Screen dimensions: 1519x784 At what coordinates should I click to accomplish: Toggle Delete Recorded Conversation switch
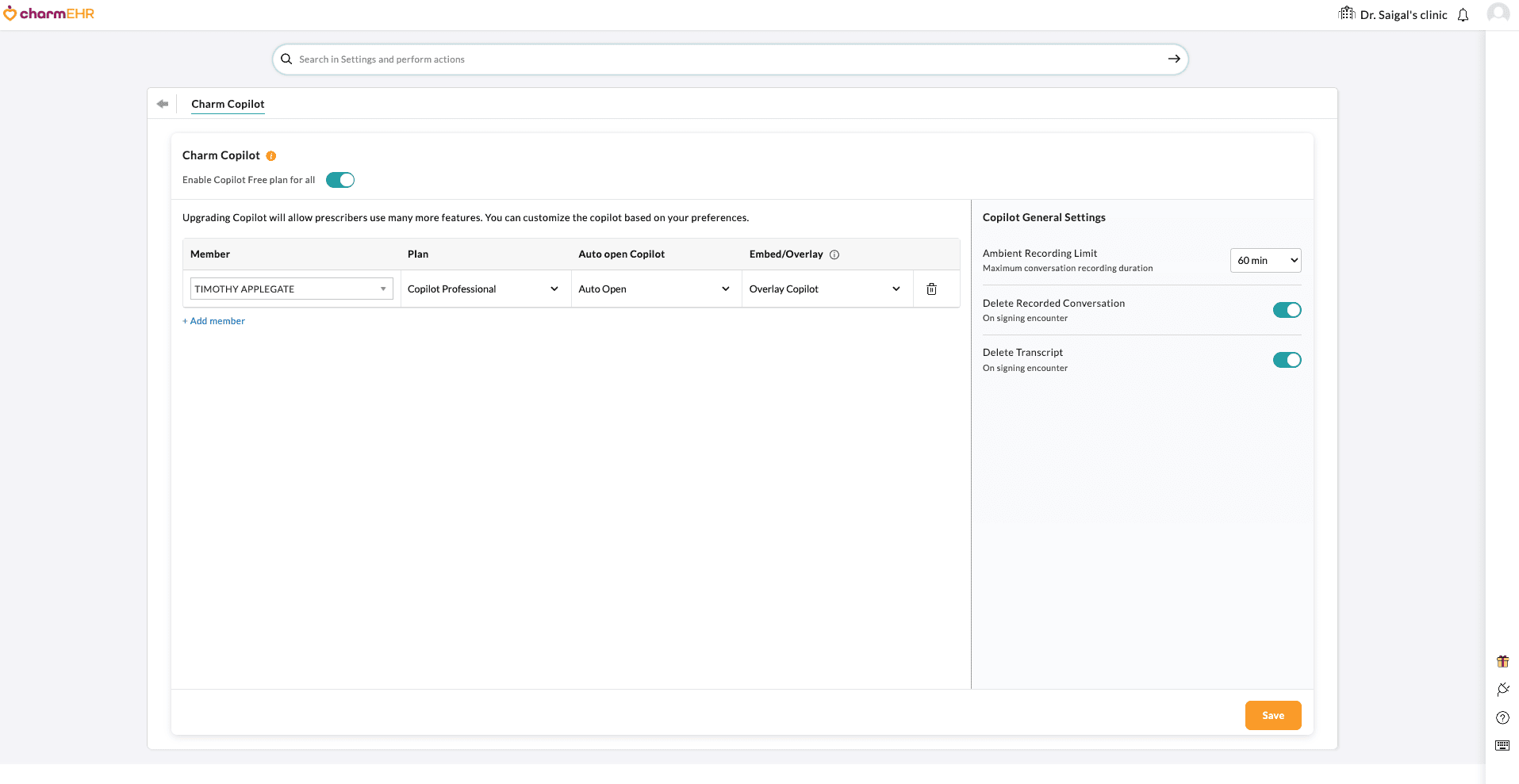(1287, 310)
